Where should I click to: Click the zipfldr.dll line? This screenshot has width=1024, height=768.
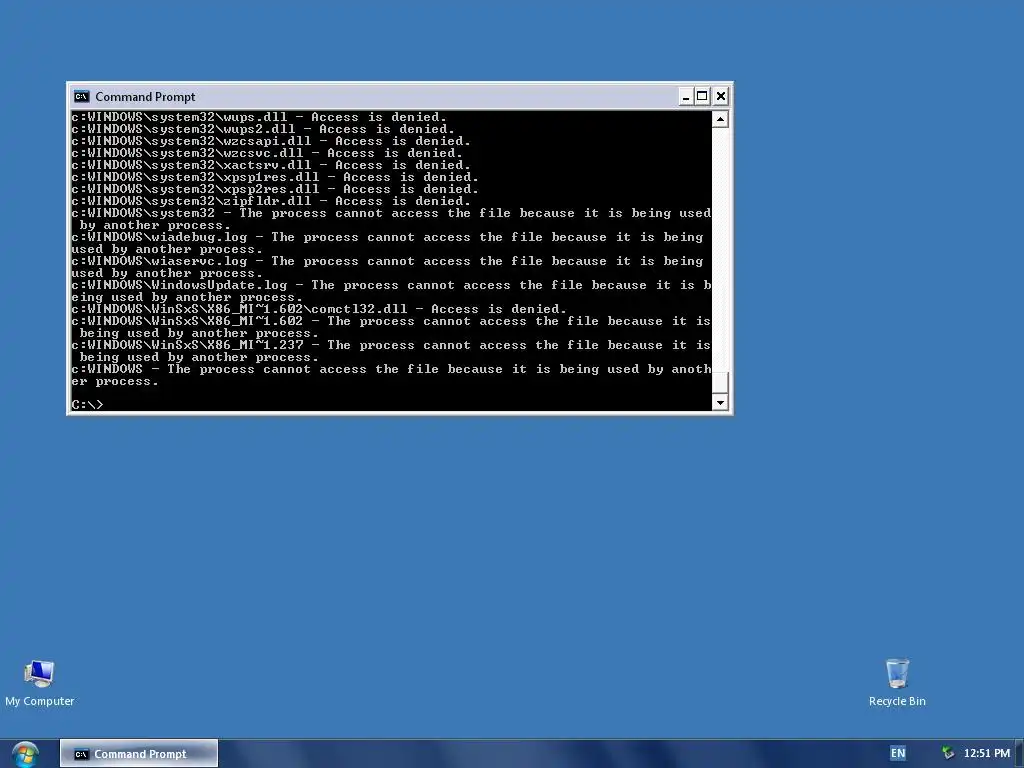pyautogui.click(x=271, y=201)
